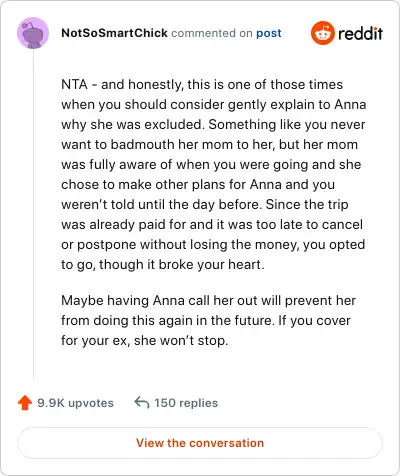The height and width of the screenshot is (476, 400).
Task: Open View the conversation button
Action: (200, 443)
